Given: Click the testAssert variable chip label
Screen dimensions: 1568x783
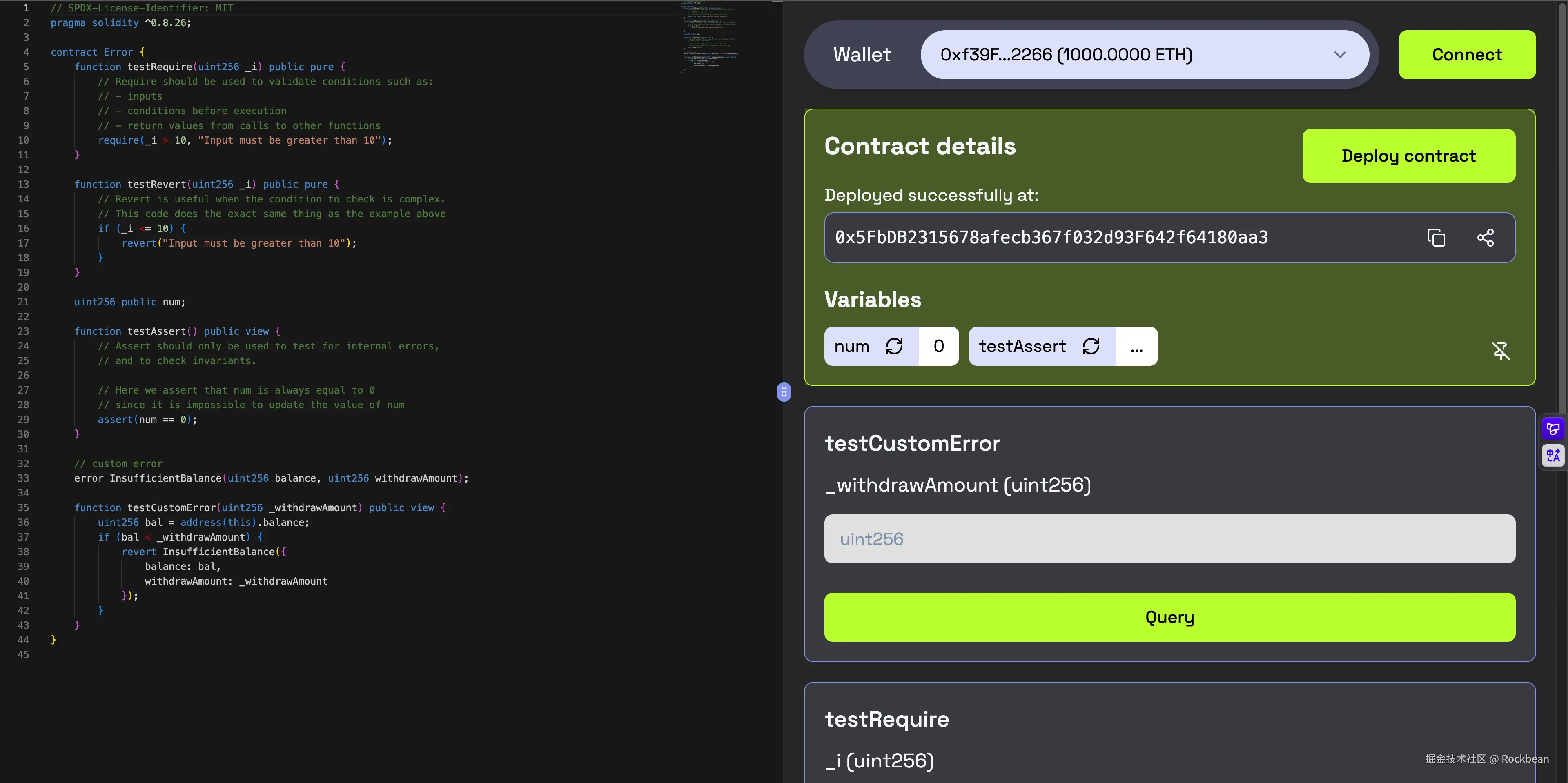Looking at the screenshot, I should [1022, 346].
